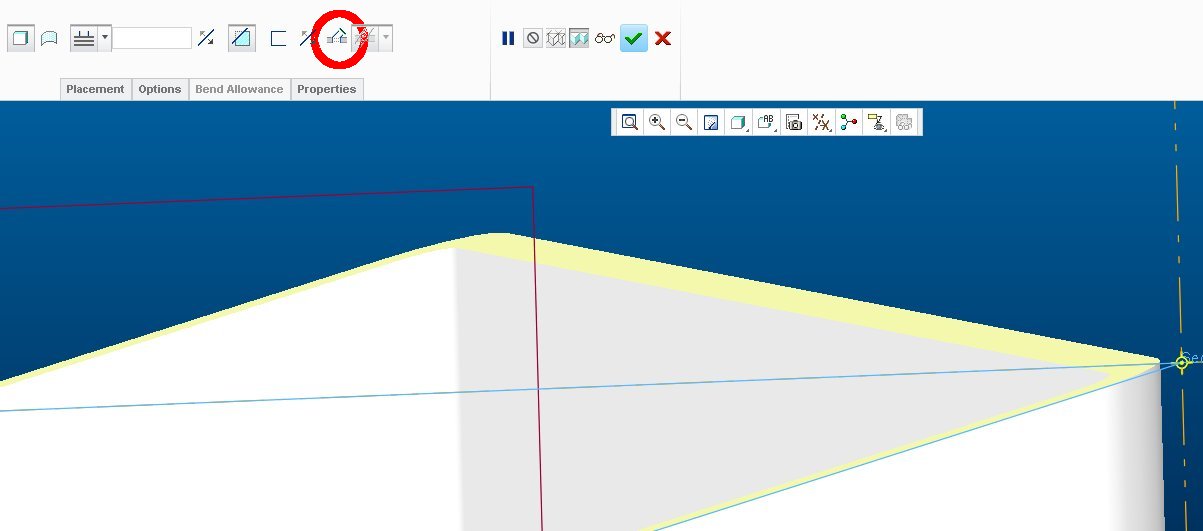Click the grayed-out icon at the toolbar end
The width and height of the screenshot is (1203, 531).
pos(904,122)
